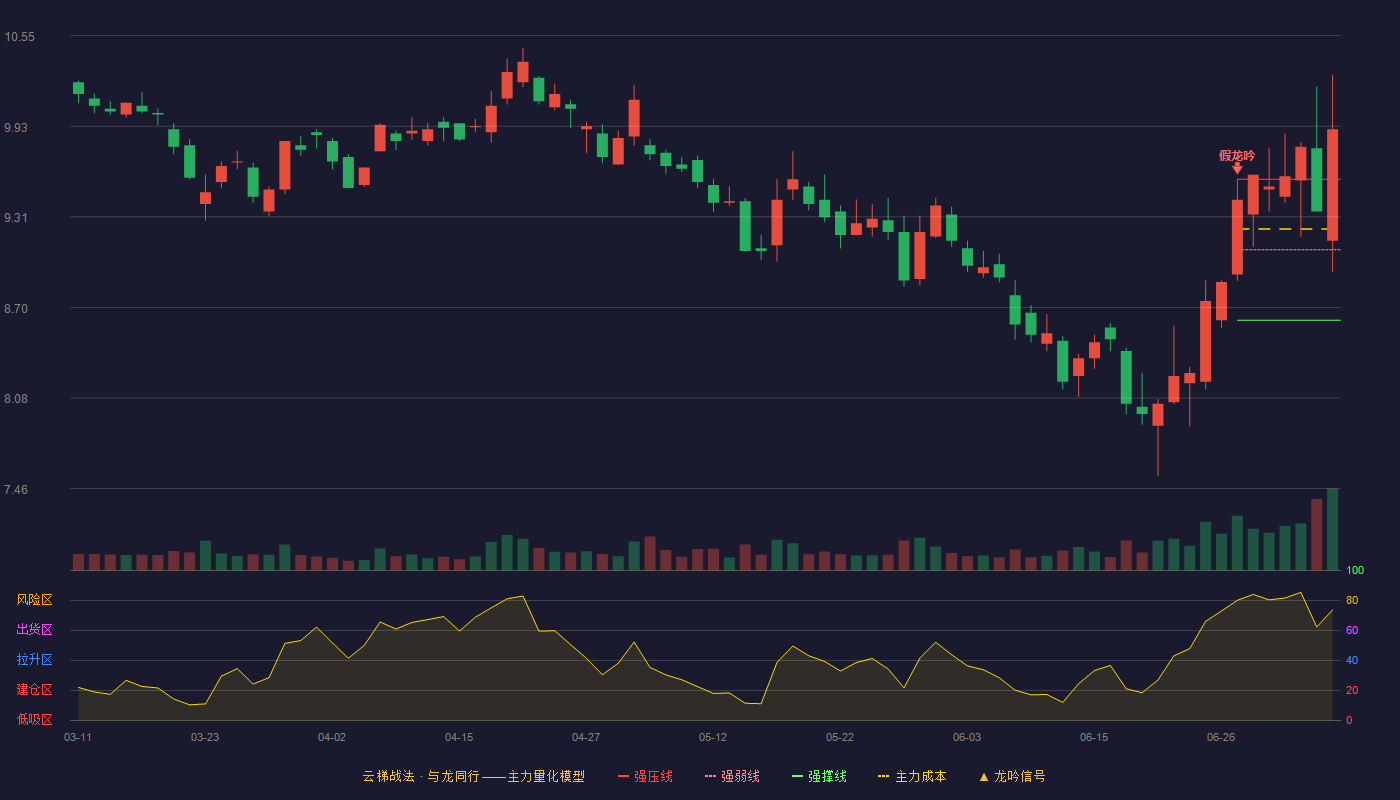Select the 03-11 date on the axis

pos(78,737)
